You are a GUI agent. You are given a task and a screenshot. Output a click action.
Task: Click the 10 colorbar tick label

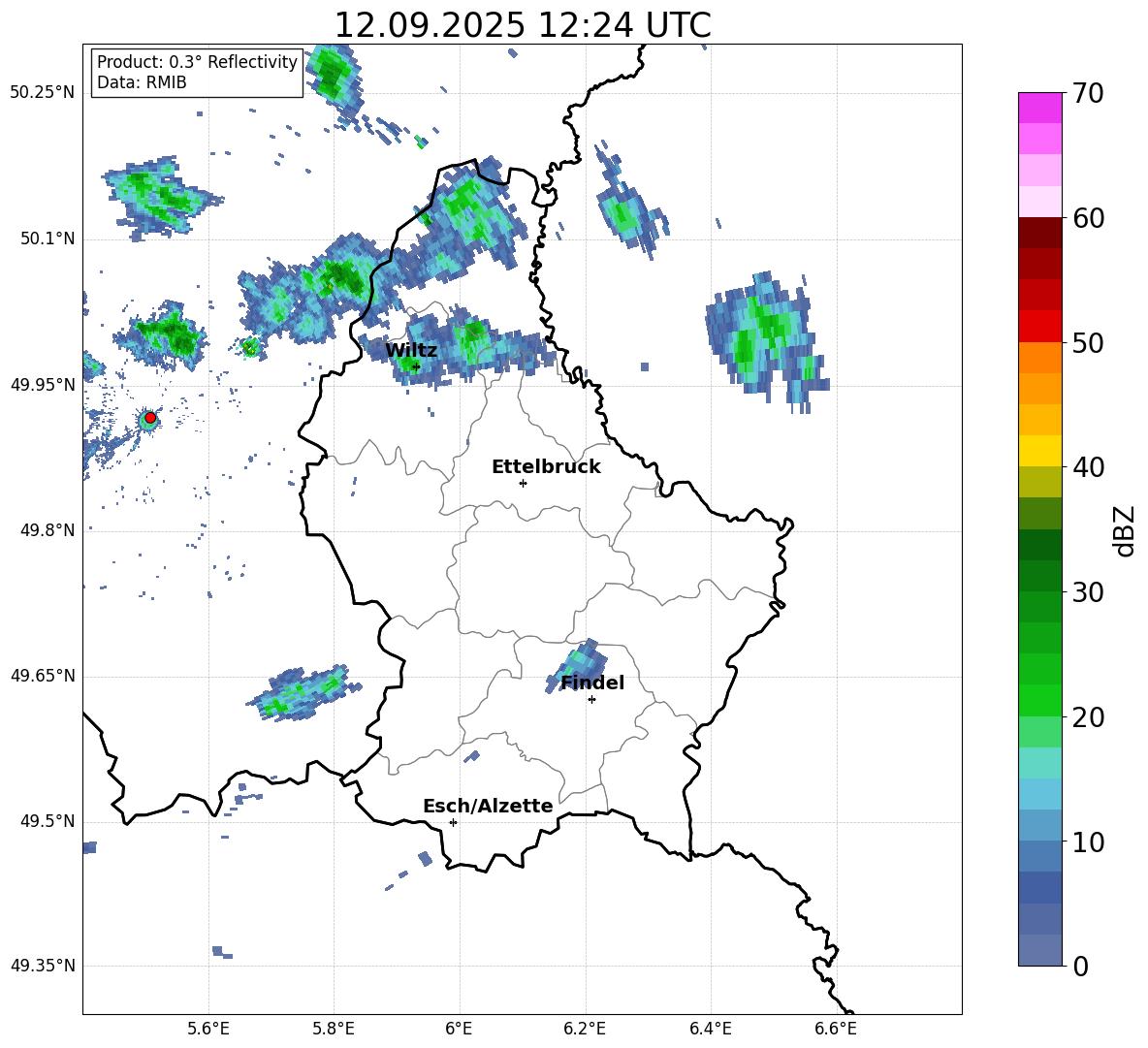[x=1088, y=842]
